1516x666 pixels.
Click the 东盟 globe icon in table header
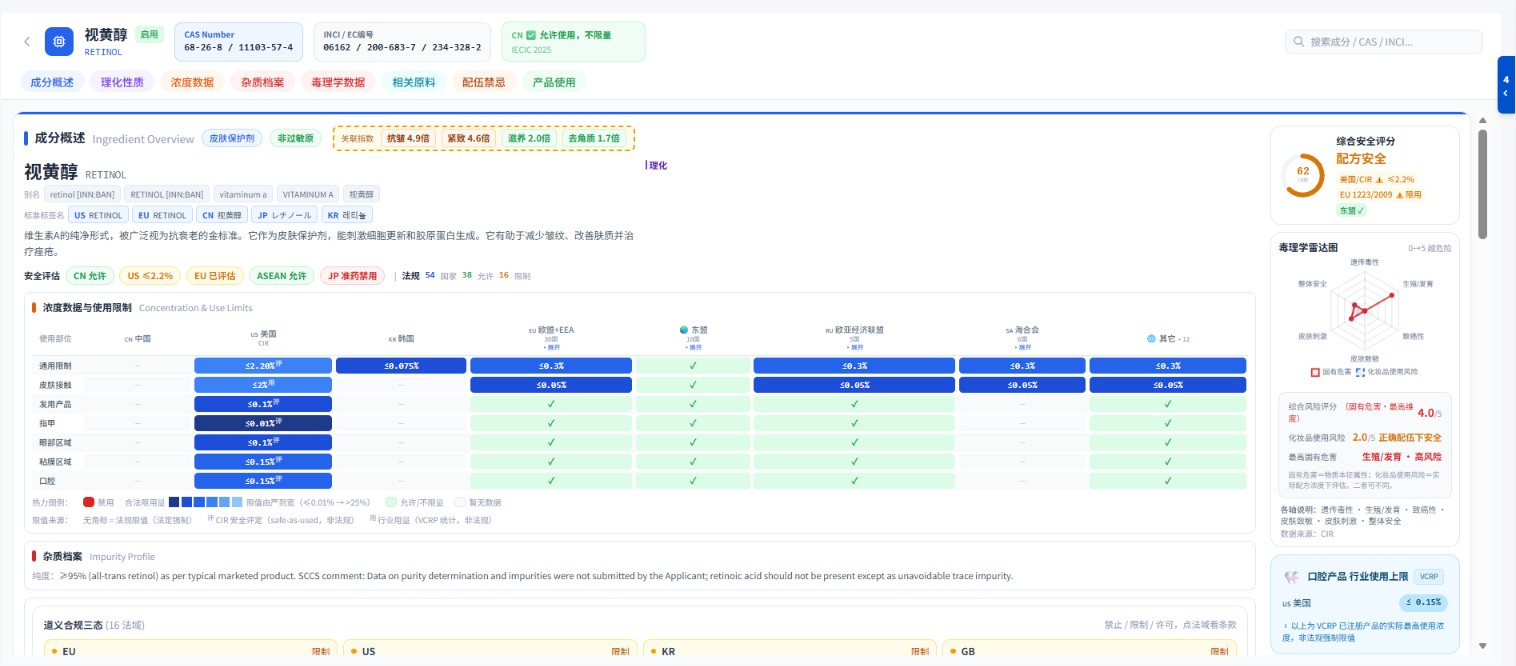[x=684, y=329]
